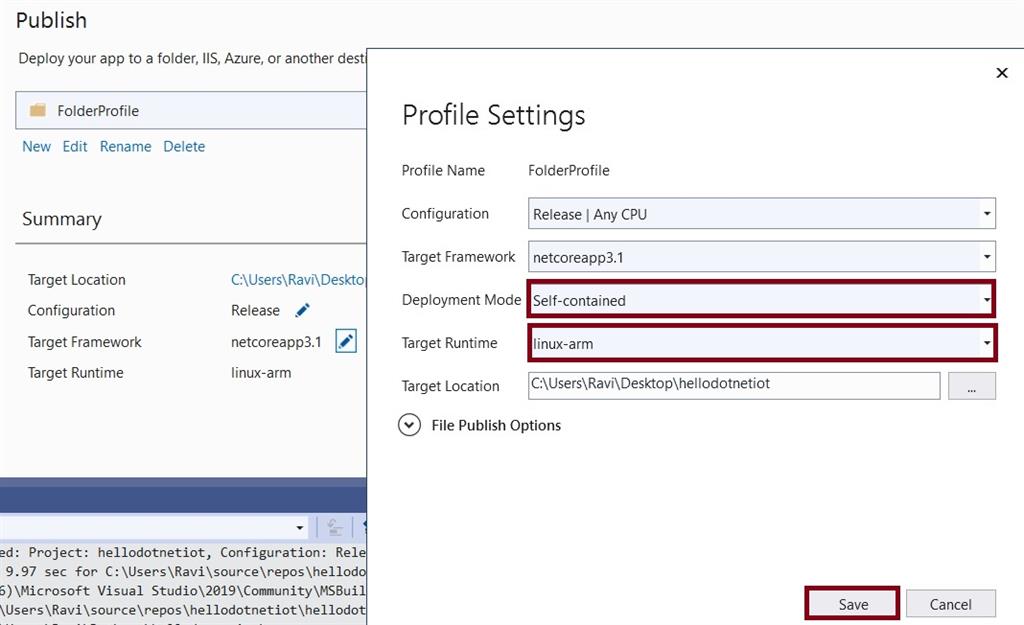
Task: Click the browse (...) button for Target Location
Action: [x=972, y=386]
